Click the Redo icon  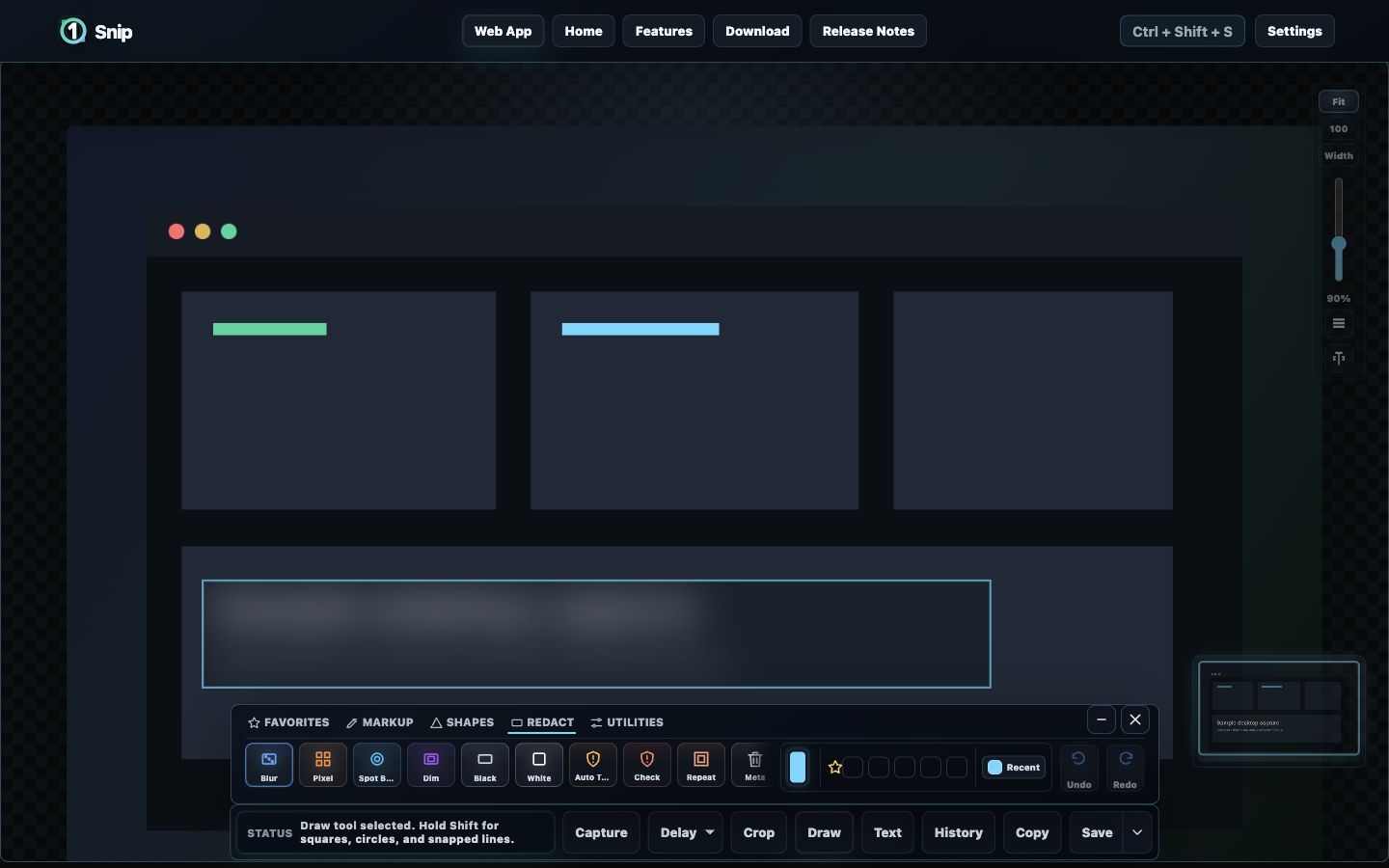point(1125,769)
